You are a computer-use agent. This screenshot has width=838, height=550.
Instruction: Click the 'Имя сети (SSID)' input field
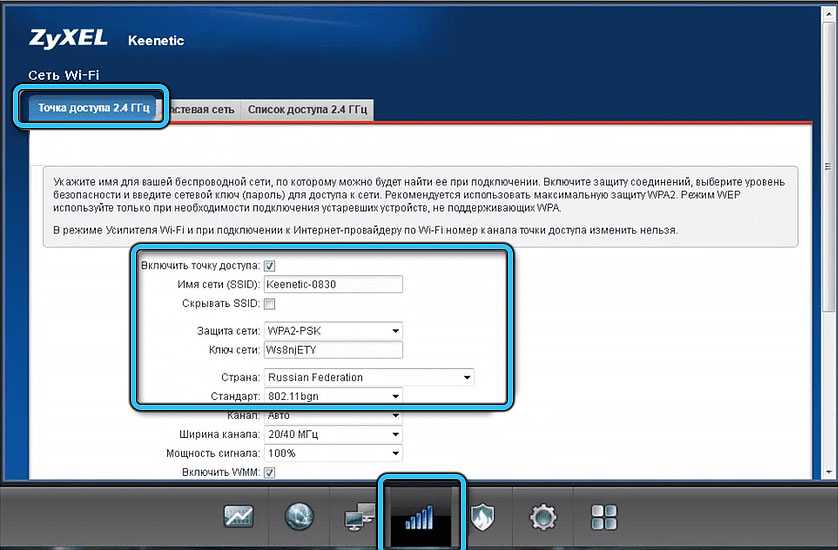click(x=332, y=285)
